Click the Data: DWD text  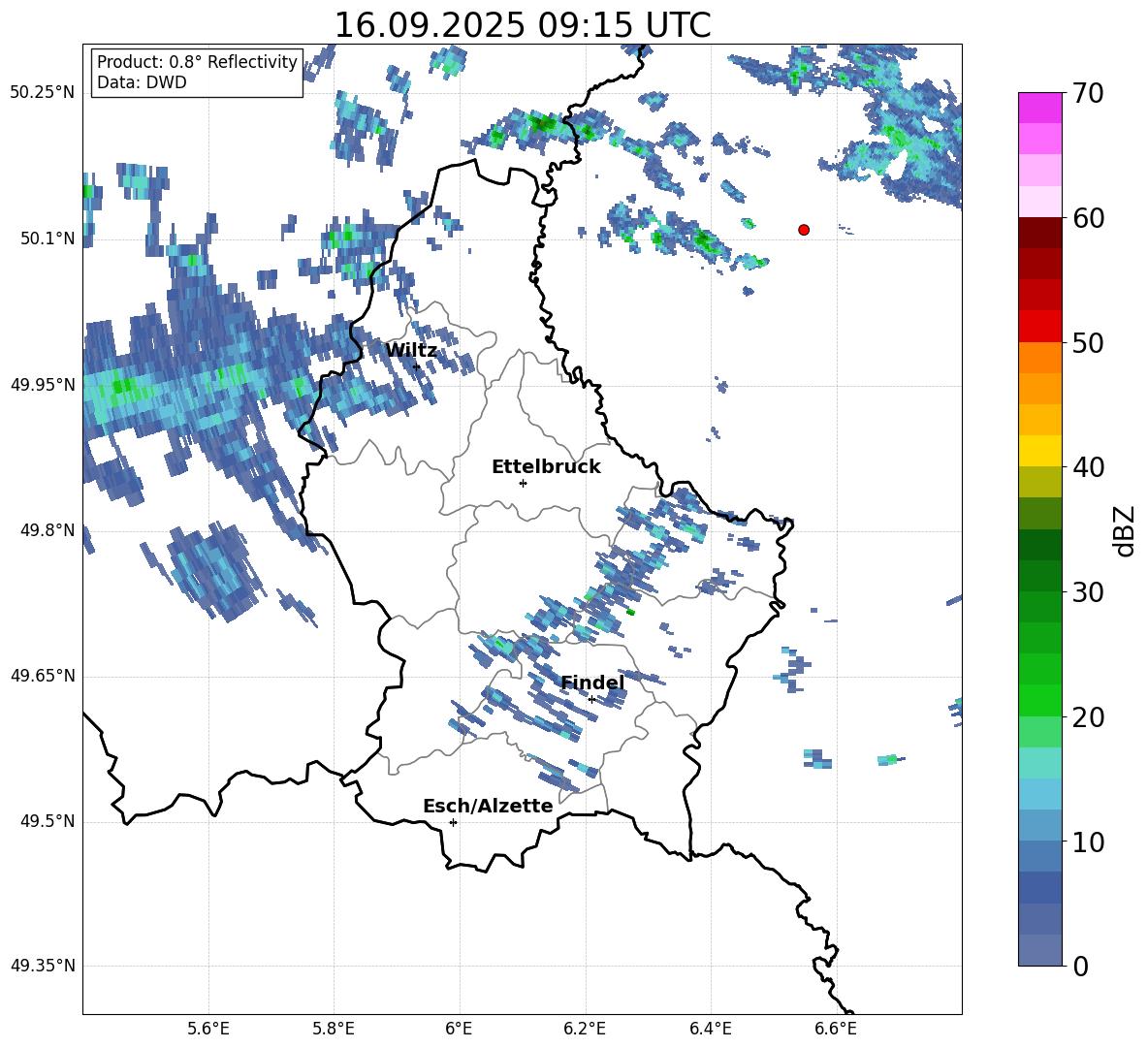coord(142,82)
